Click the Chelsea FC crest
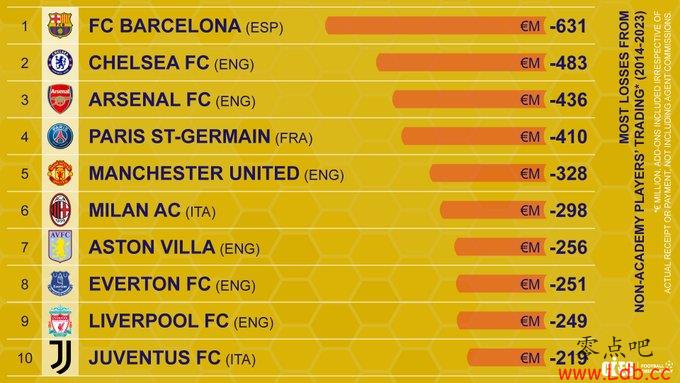Viewport: 680px width, 383px height. pos(60,62)
